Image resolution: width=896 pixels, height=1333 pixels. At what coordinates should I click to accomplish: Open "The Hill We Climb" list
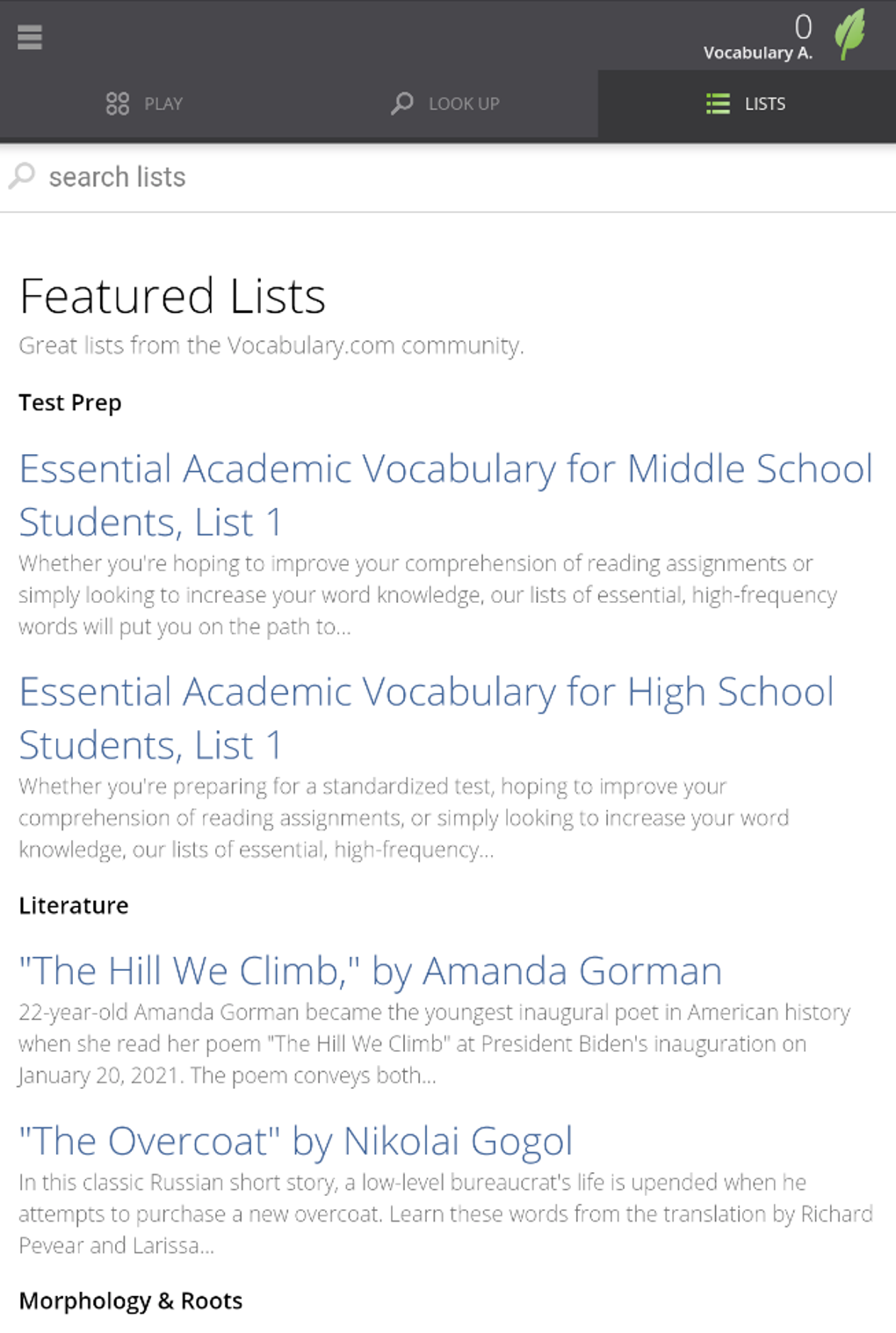[370, 971]
